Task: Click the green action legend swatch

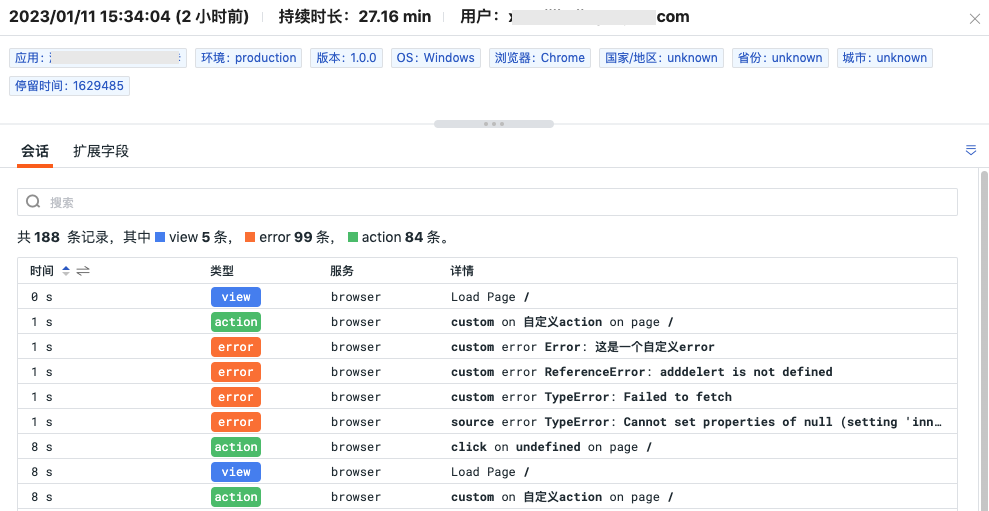Action: pyautogui.click(x=353, y=237)
